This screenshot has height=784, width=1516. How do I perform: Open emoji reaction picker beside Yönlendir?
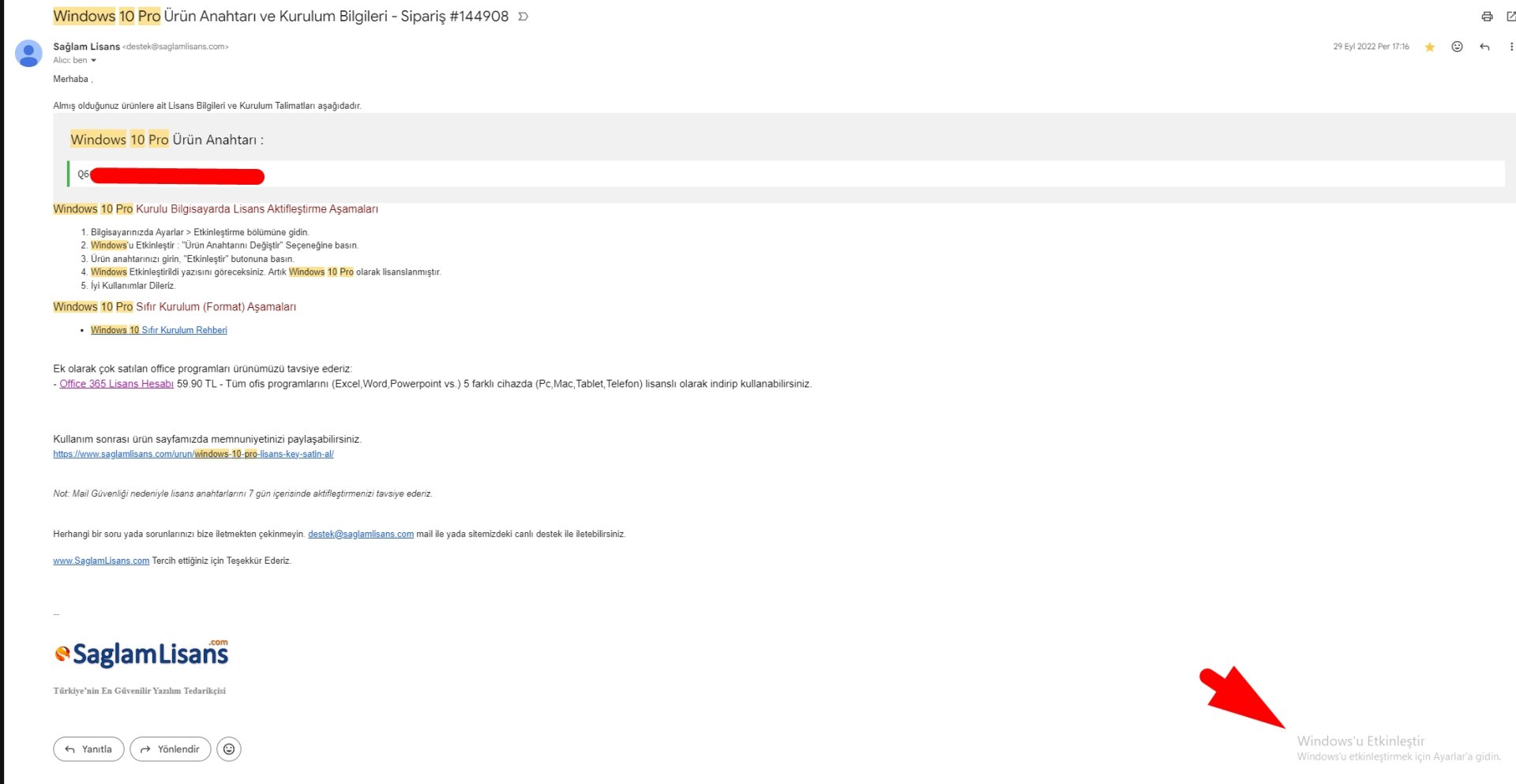coord(229,749)
